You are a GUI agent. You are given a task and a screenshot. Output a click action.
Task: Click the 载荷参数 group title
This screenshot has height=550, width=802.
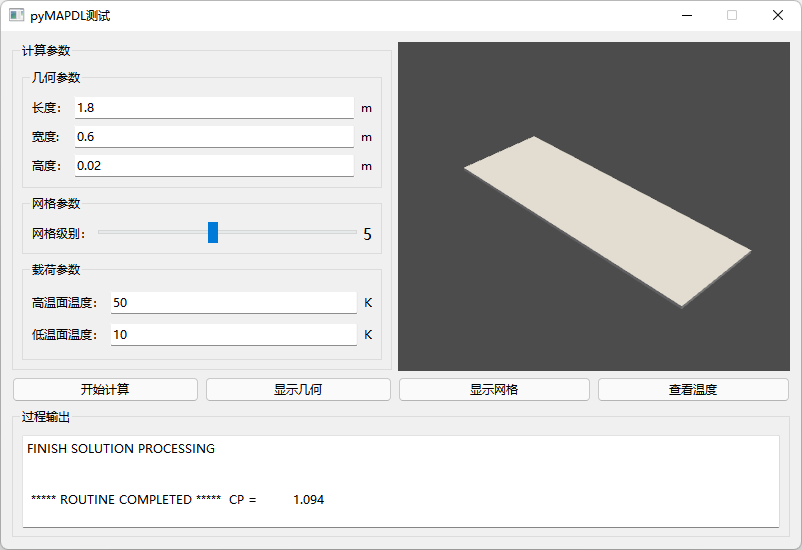pyautogui.click(x=56, y=270)
